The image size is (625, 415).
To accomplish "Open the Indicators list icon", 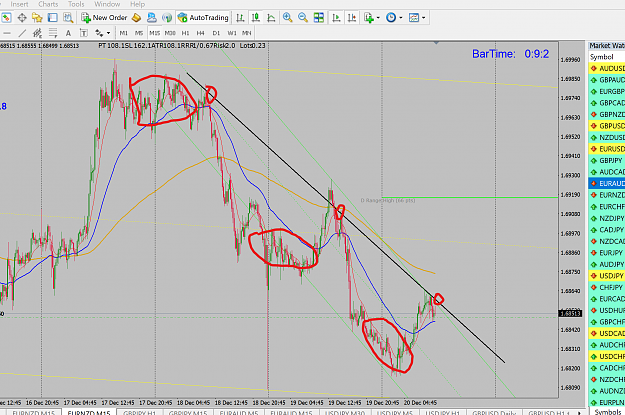I will tap(369, 18).
